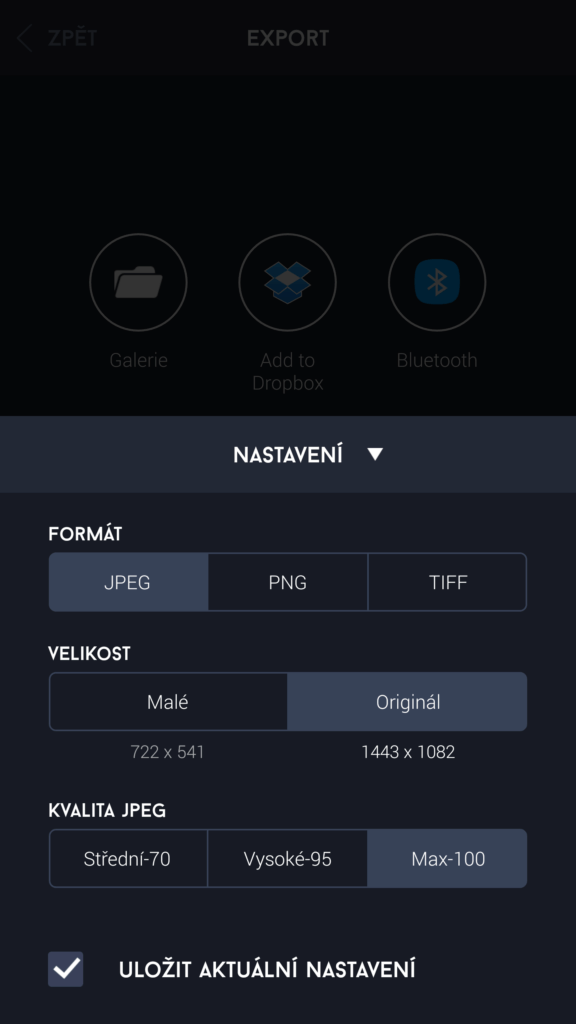Toggle the NASTAVENÍ settings header
The height and width of the screenshot is (1024, 576).
[288, 454]
